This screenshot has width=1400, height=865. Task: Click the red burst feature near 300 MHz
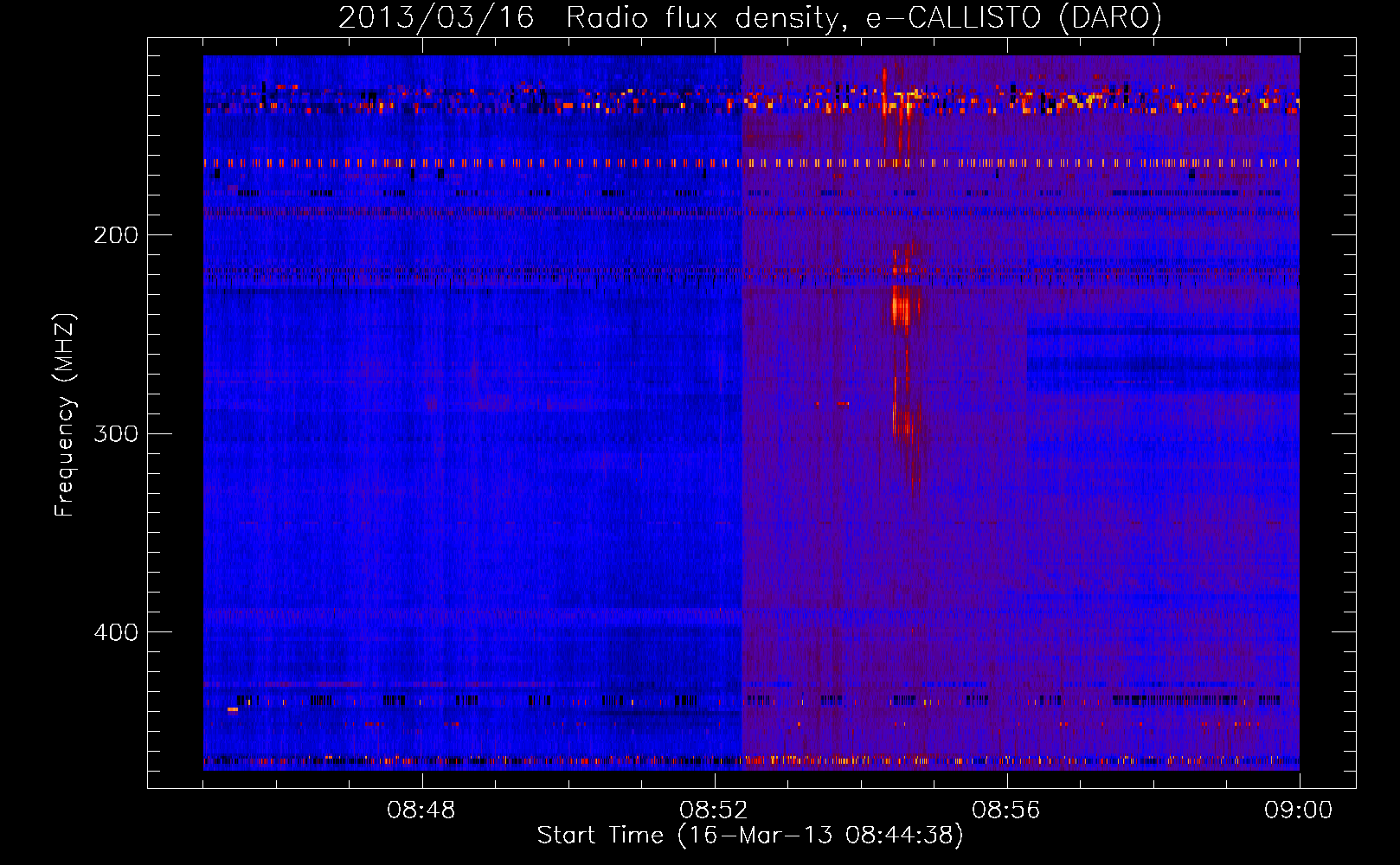pos(904,424)
